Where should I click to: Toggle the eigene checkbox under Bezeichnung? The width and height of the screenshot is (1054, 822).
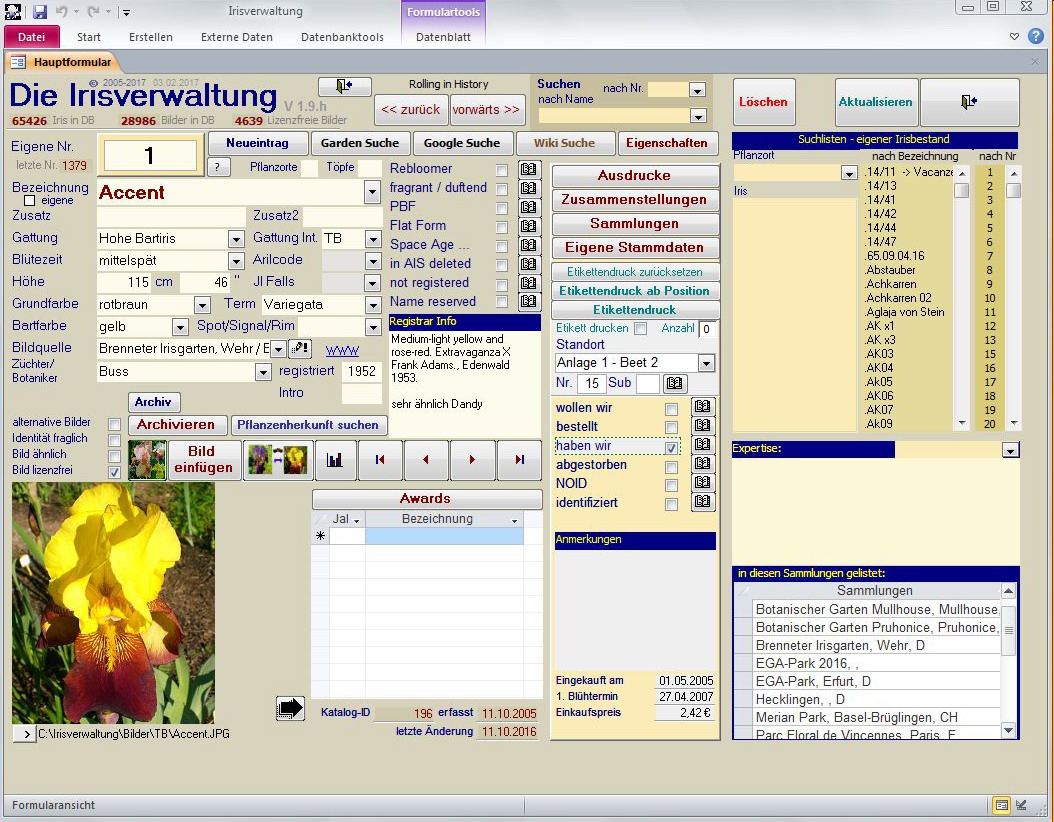[29, 200]
